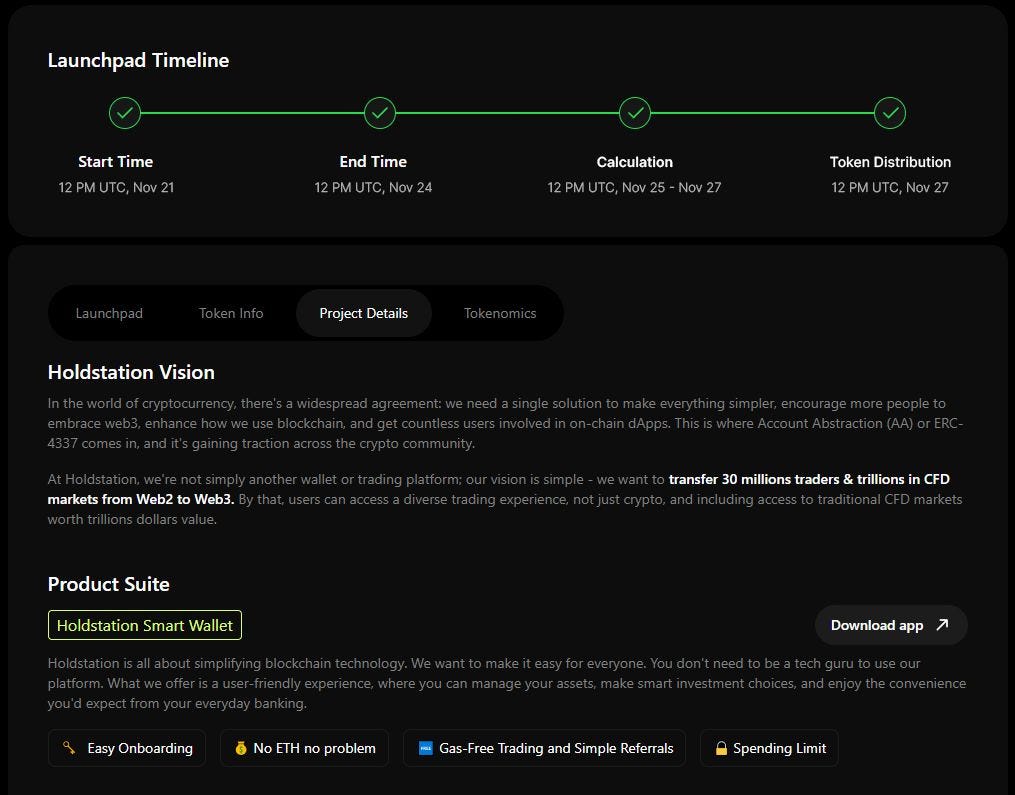Go to the Tokenomics tab
This screenshot has height=795, width=1015.
[x=500, y=313]
